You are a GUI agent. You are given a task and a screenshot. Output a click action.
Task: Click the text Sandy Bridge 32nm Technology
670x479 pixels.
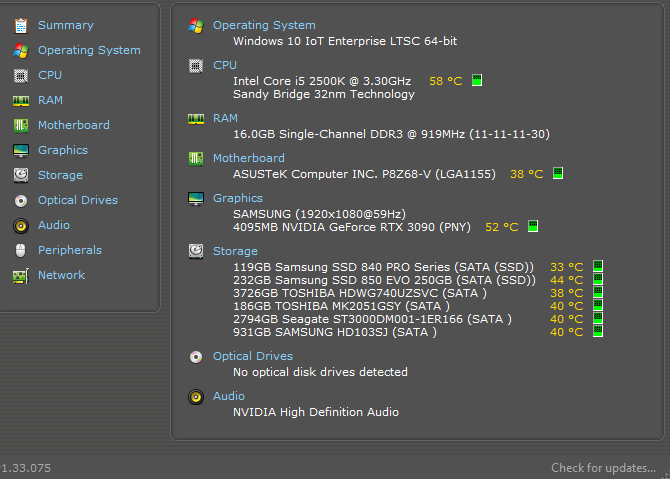(x=324, y=94)
